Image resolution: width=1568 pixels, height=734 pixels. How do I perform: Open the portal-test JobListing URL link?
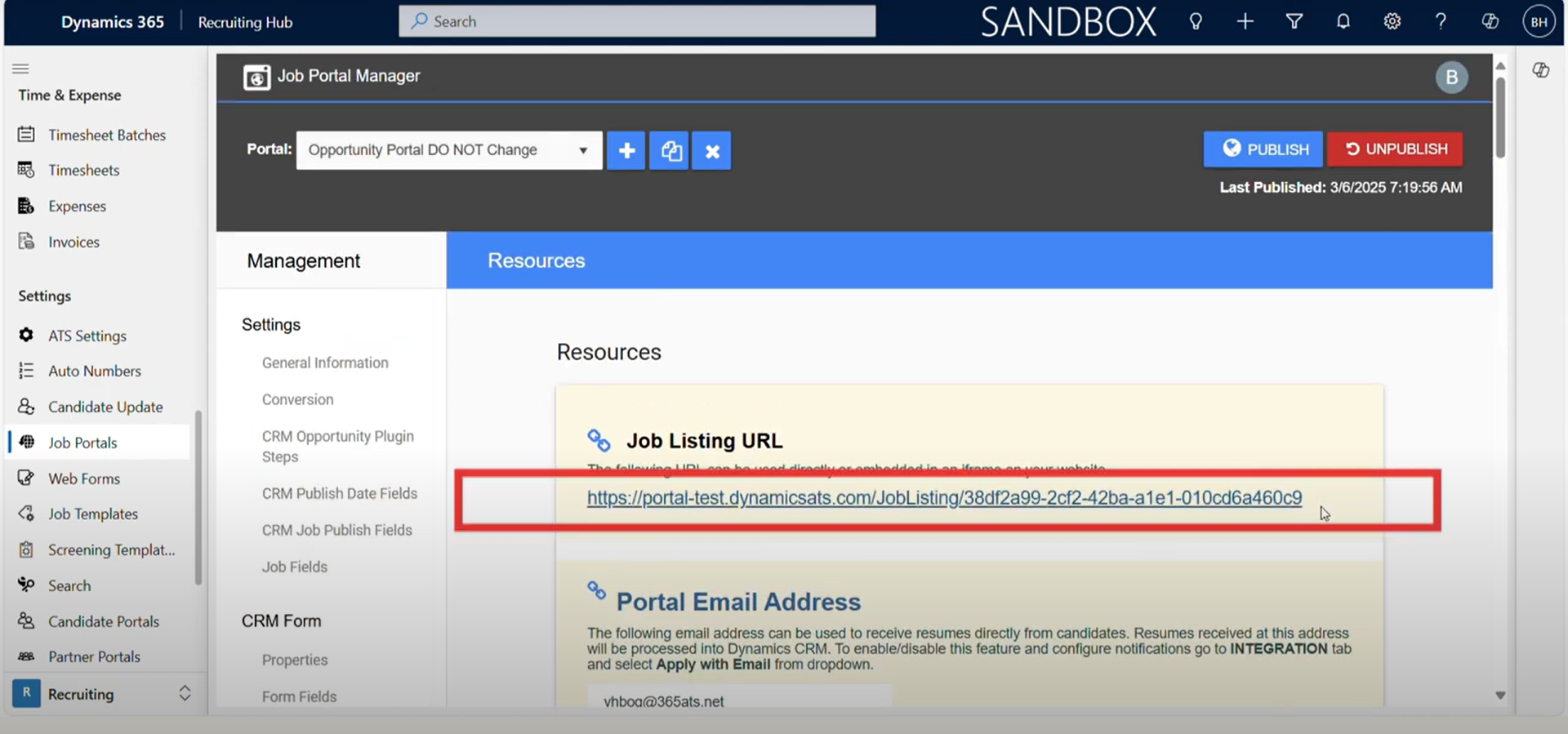944,497
